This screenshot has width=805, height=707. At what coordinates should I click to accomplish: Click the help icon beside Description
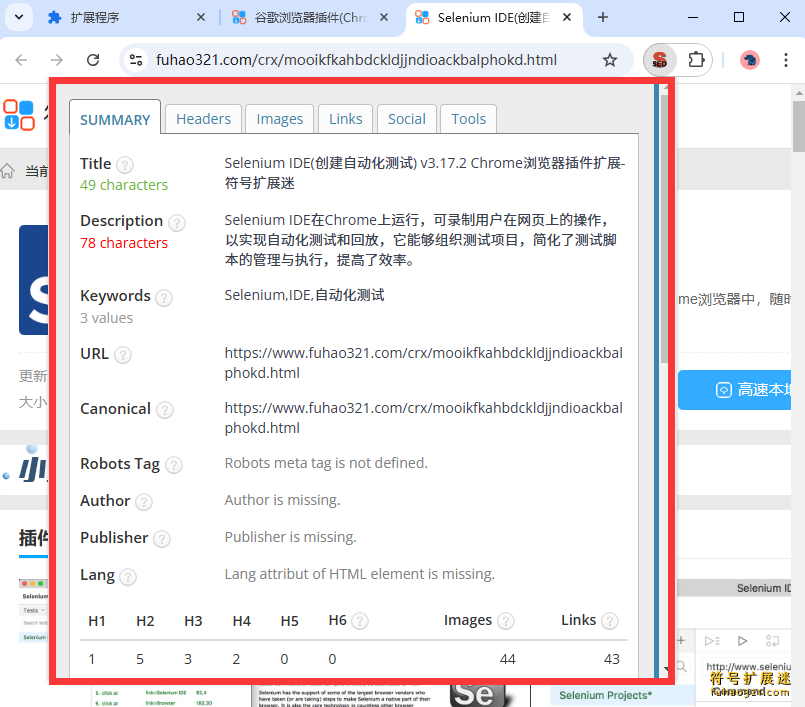pyautogui.click(x=177, y=222)
